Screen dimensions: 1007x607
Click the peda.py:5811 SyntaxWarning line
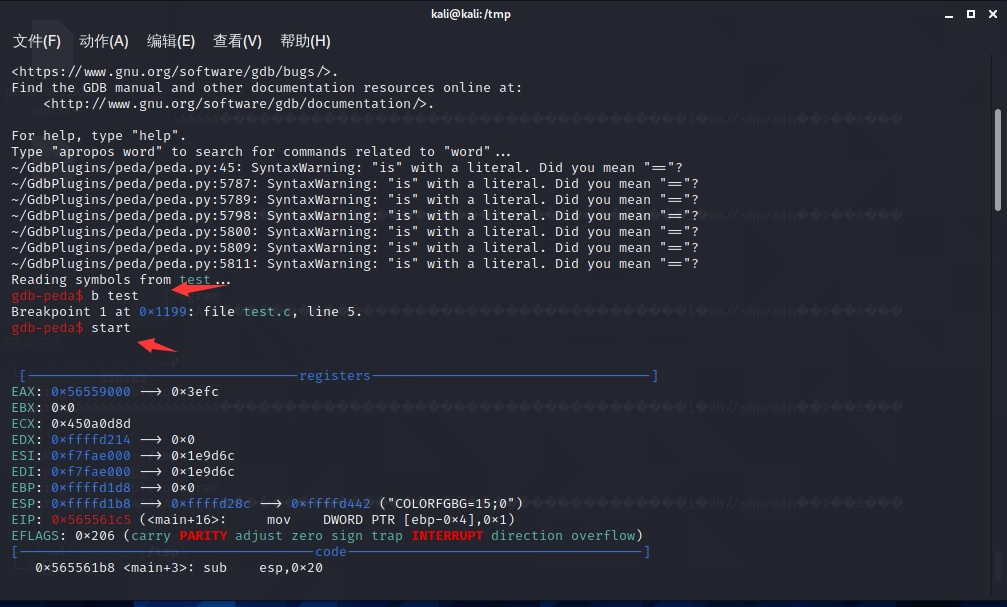pos(355,263)
